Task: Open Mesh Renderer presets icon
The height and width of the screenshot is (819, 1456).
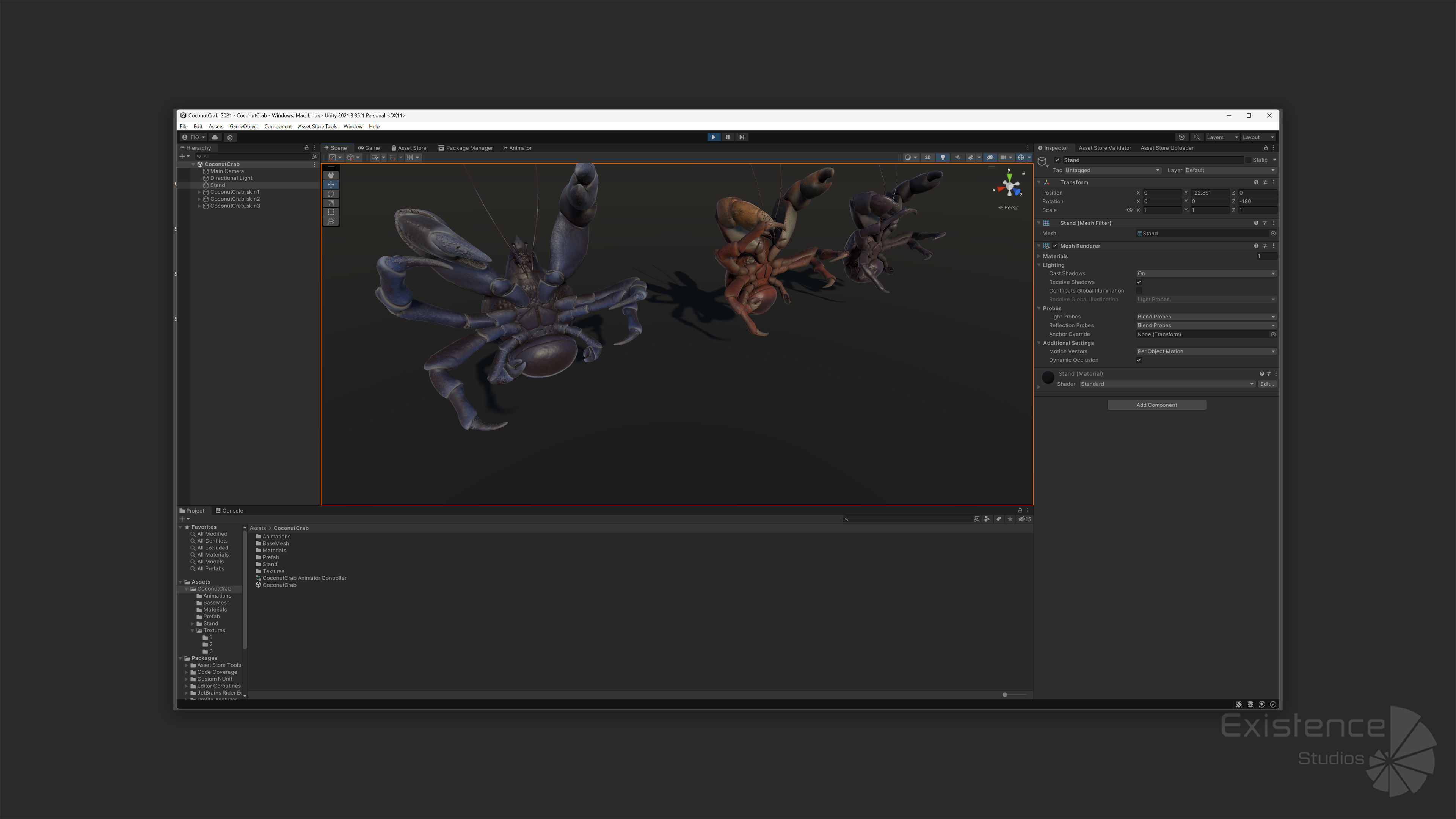Action: click(x=1265, y=246)
